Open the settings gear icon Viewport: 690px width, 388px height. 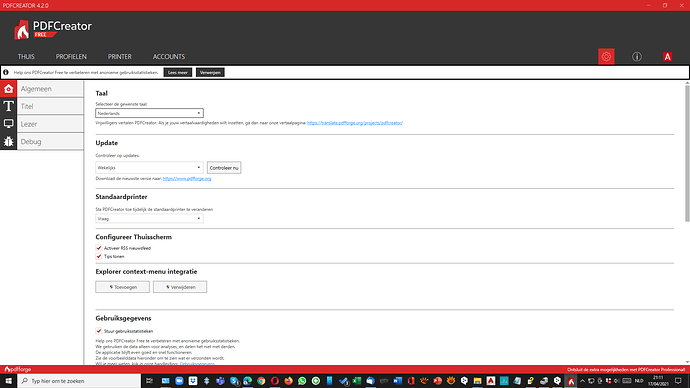point(606,56)
